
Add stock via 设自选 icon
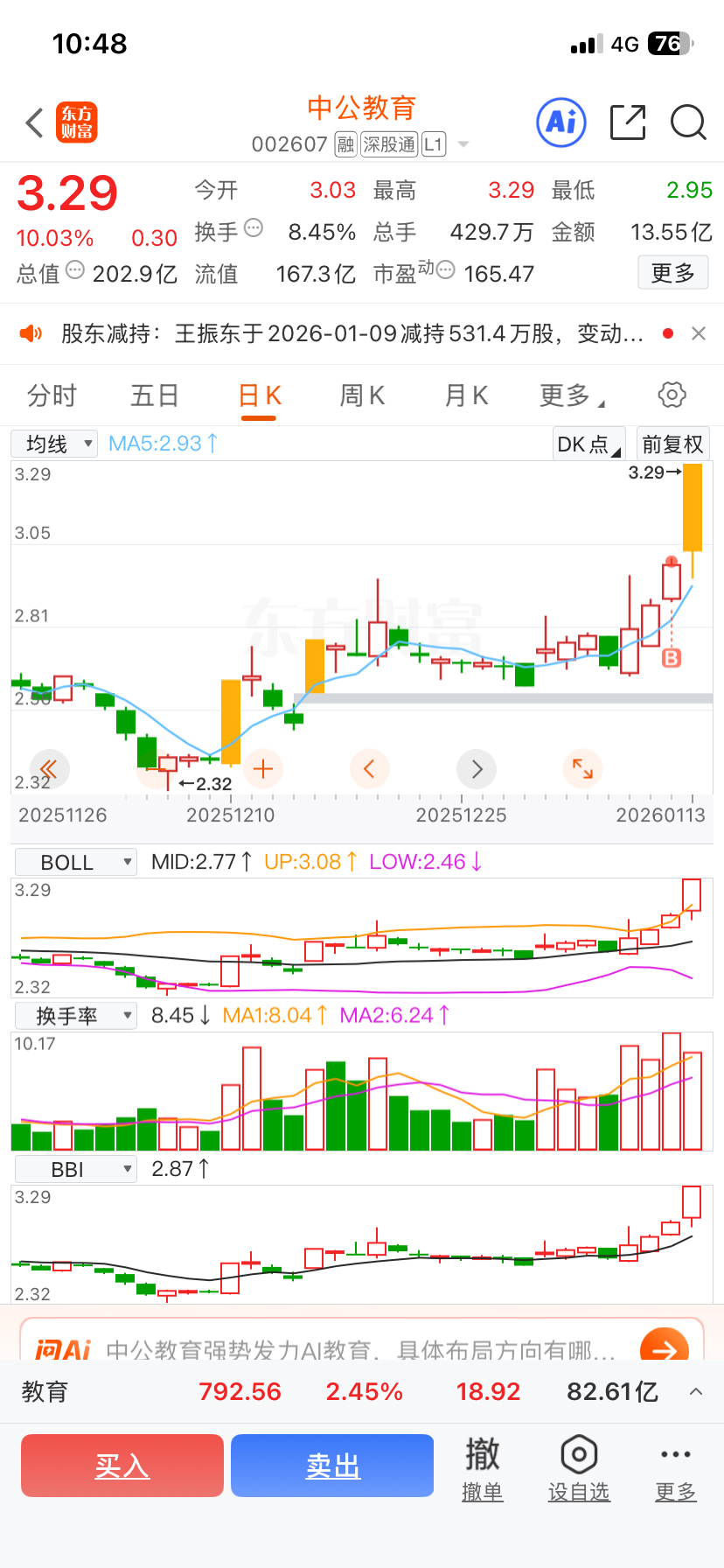(x=579, y=1469)
